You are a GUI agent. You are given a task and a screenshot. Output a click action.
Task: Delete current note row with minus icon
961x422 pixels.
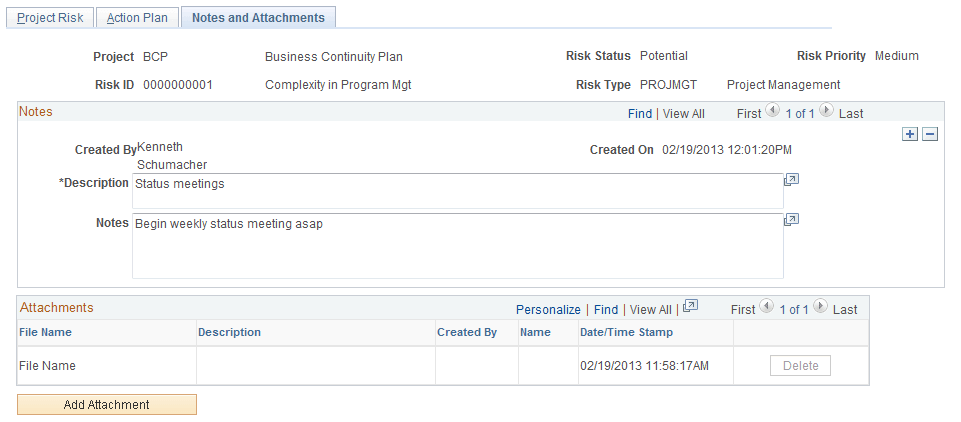pos(929,135)
